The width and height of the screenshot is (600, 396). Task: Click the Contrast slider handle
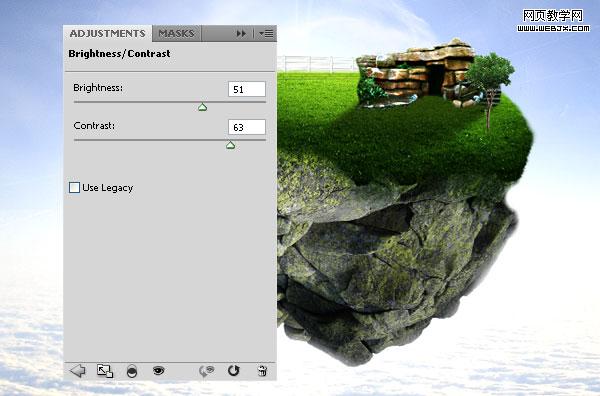coord(230,145)
